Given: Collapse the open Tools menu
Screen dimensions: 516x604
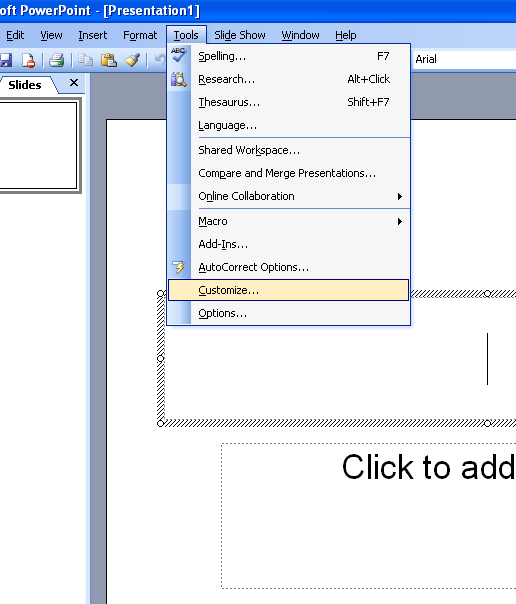Looking at the screenshot, I should [186, 35].
